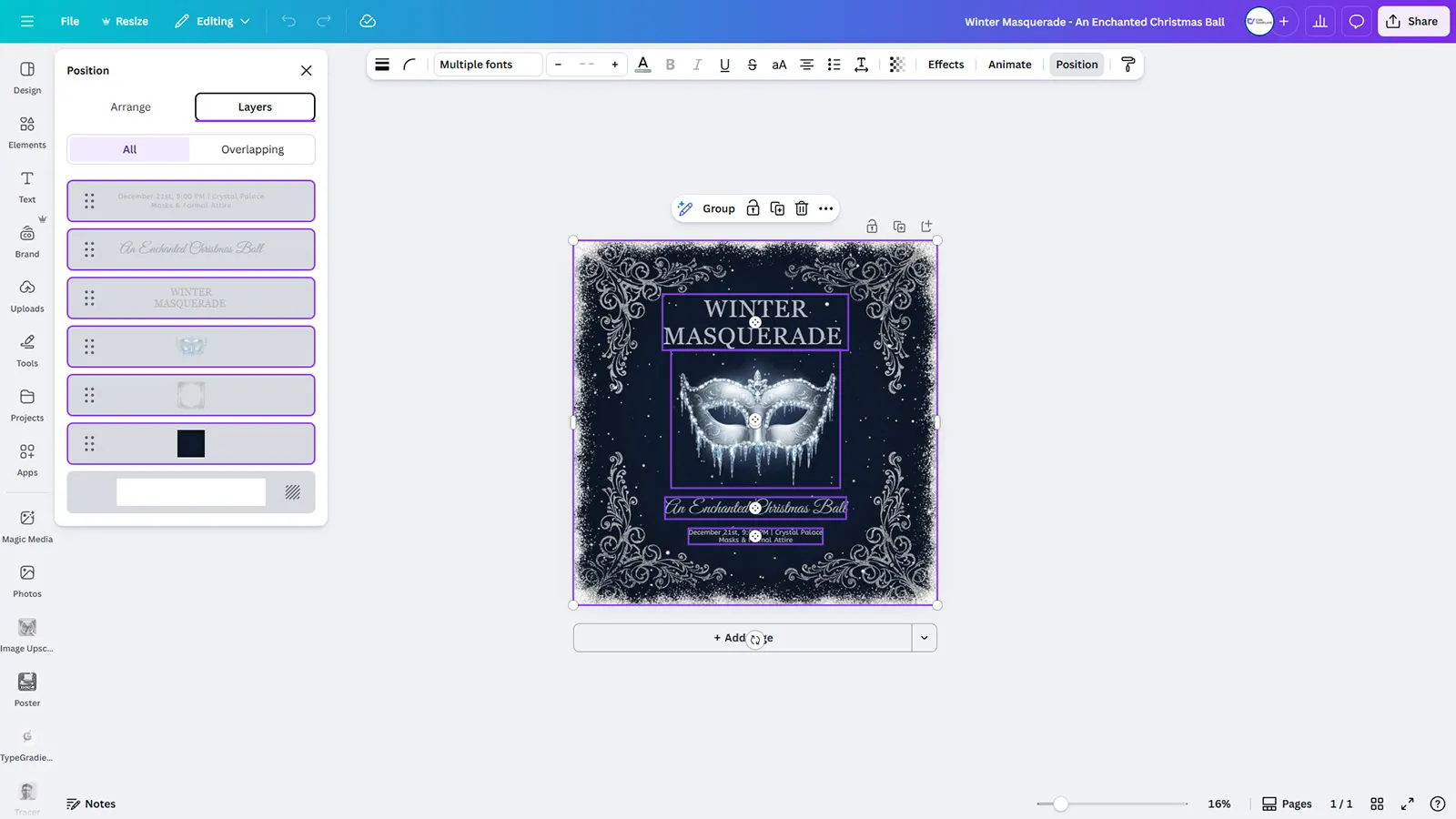This screenshot has width=1456, height=819.
Task: Toggle bold formatting
Action: tap(671, 65)
